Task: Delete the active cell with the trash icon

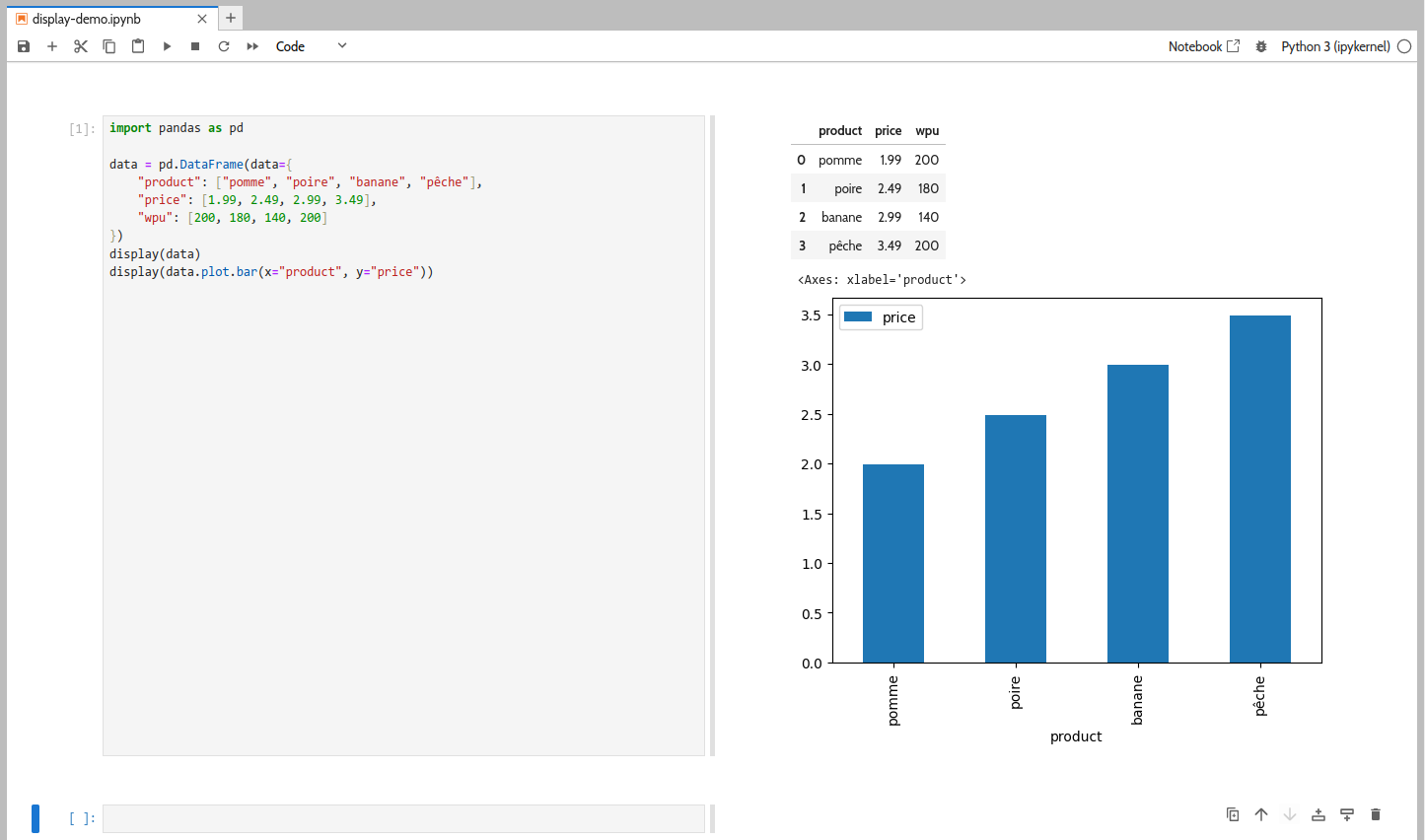Action: 1376,814
